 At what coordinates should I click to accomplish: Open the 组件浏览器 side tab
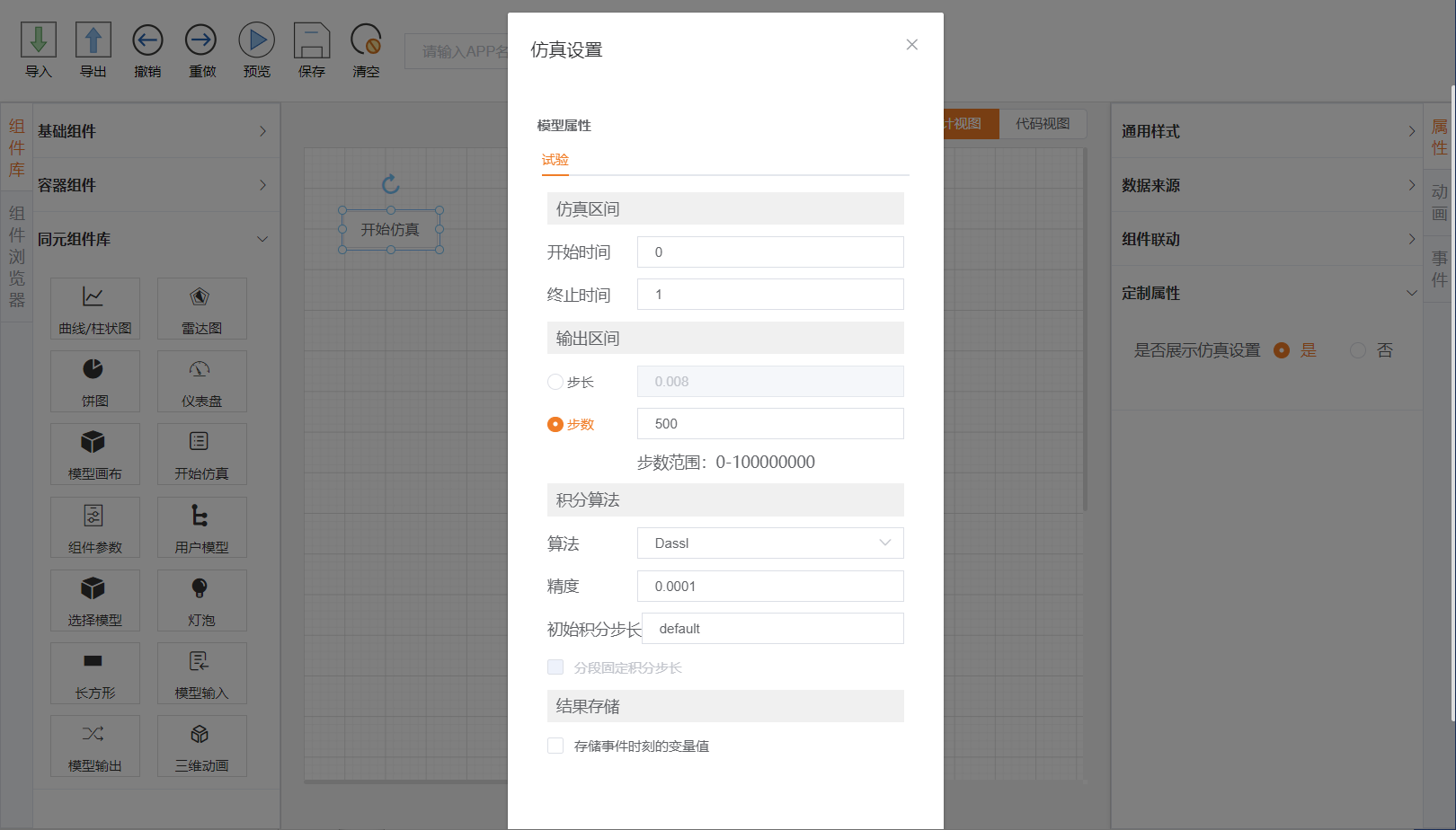click(x=16, y=257)
